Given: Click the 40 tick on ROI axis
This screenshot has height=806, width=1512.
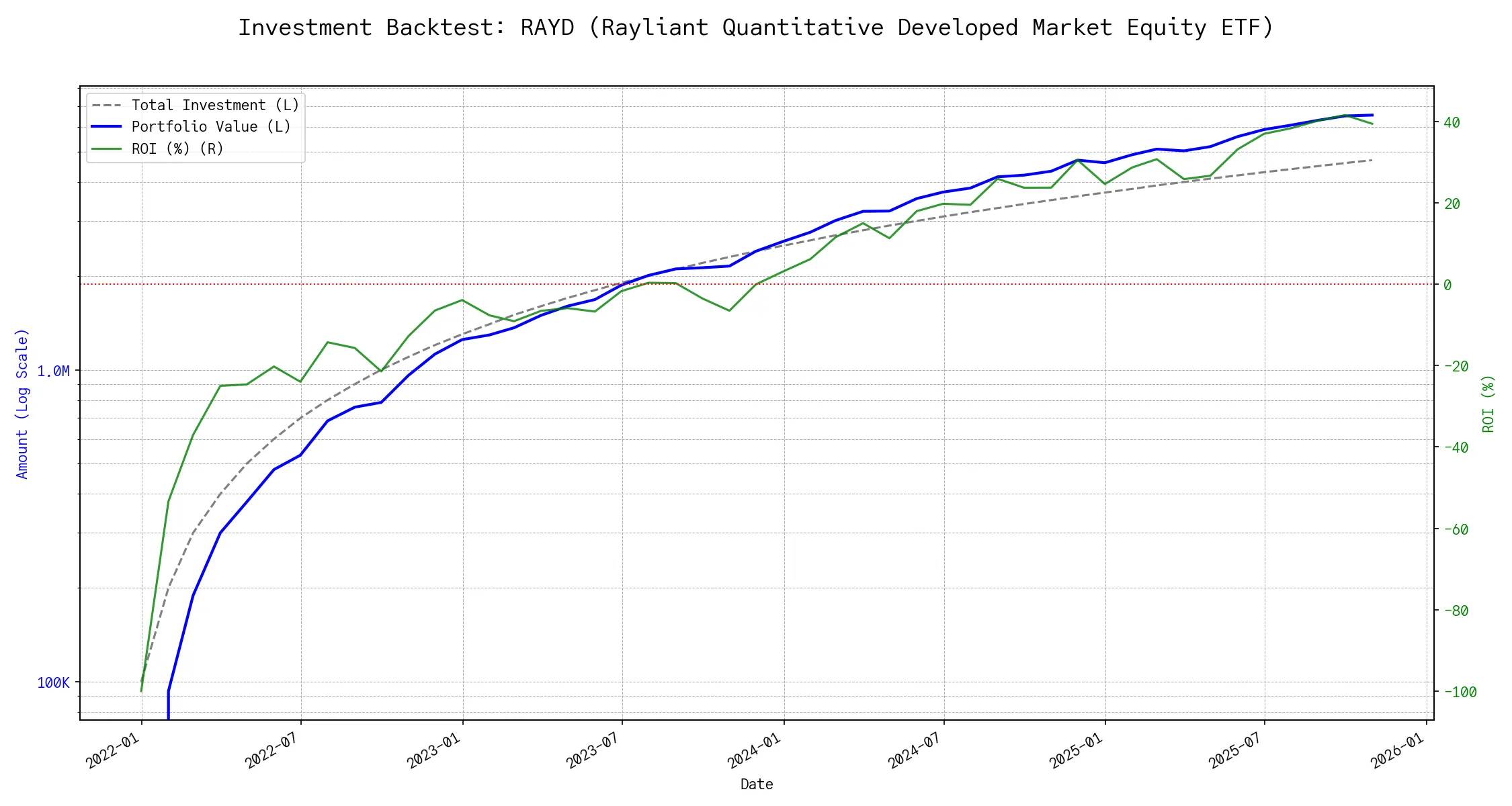Looking at the screenshot, I should coord(1452,122).
